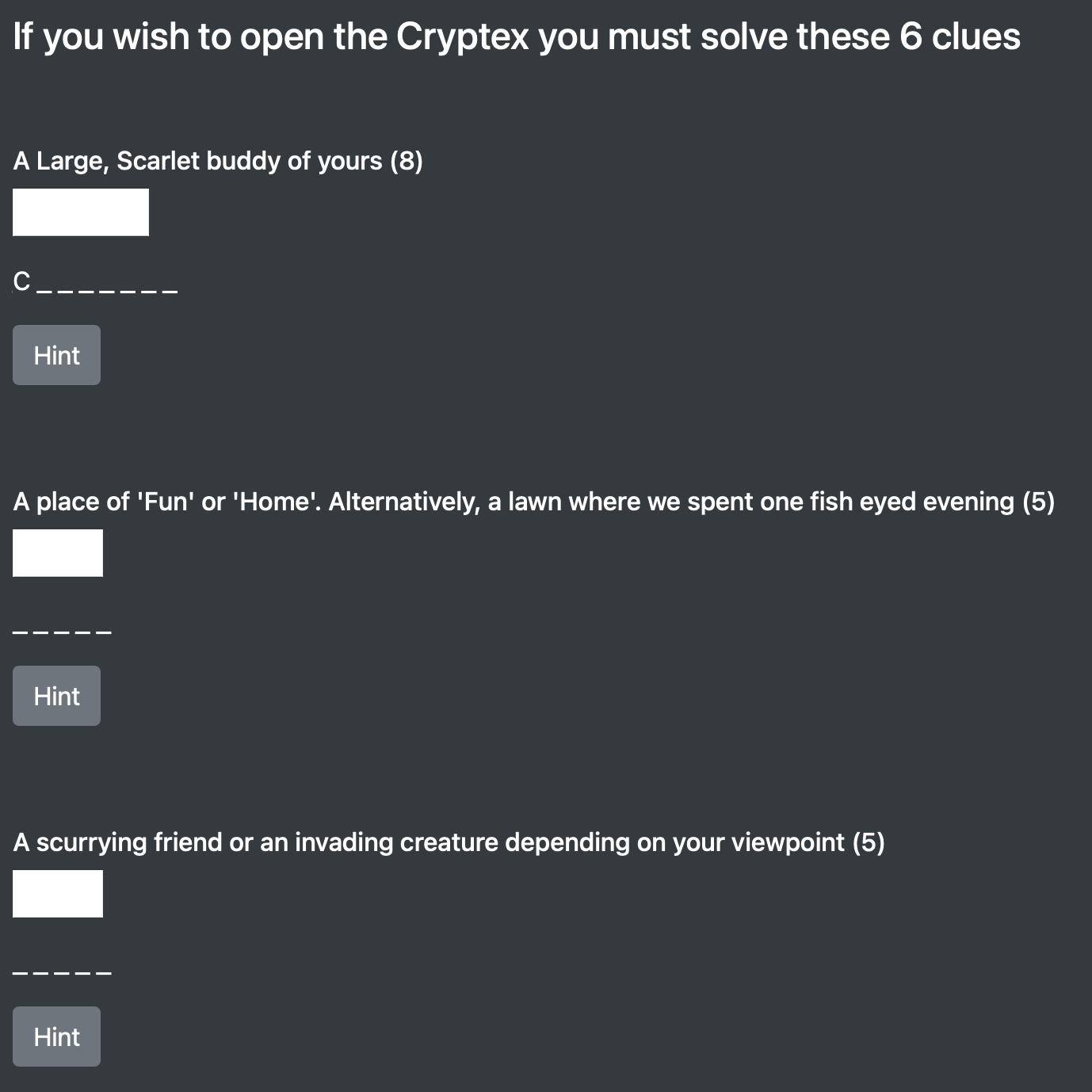Click the word 'Cryptex' in the page heading
This screenshot has width=1092, height=1092.
pyautogui.click(x=462, y=37)
